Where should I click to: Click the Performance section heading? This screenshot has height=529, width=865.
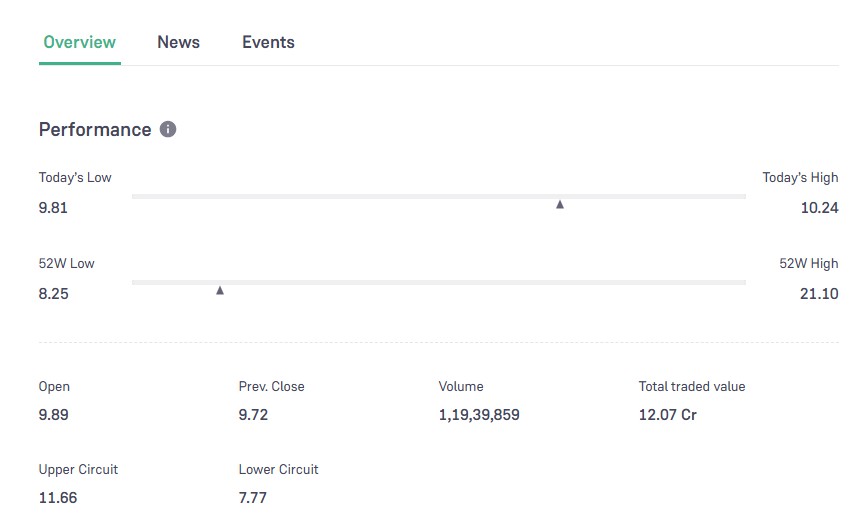[x=95, y=130]
